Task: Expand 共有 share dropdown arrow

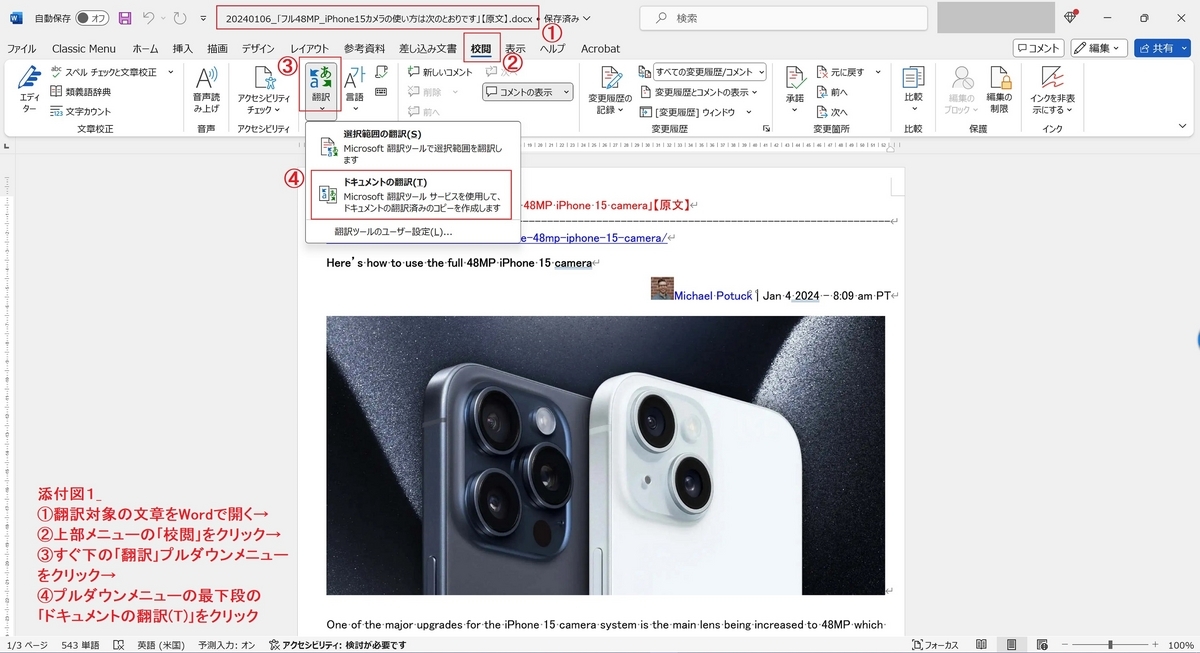Action: coord(1184,48)
